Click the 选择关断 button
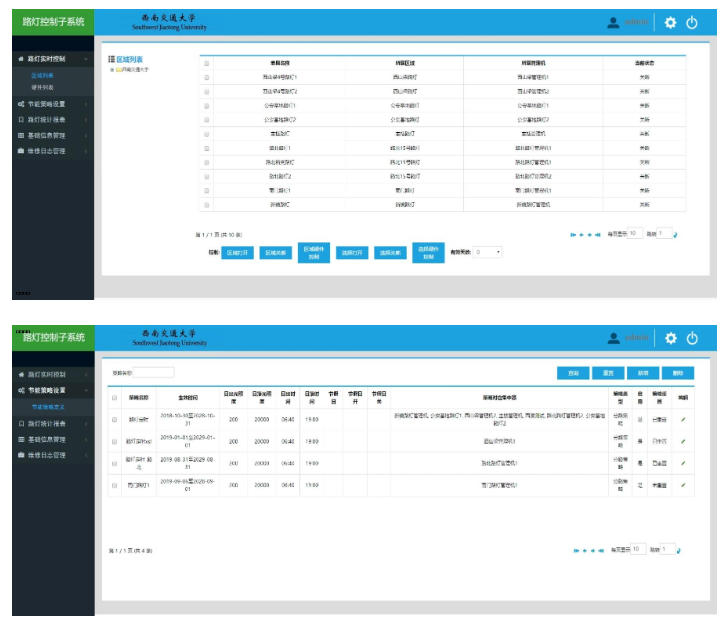Image resolution: width=726 pixels, height=619 pixels. 390,253
